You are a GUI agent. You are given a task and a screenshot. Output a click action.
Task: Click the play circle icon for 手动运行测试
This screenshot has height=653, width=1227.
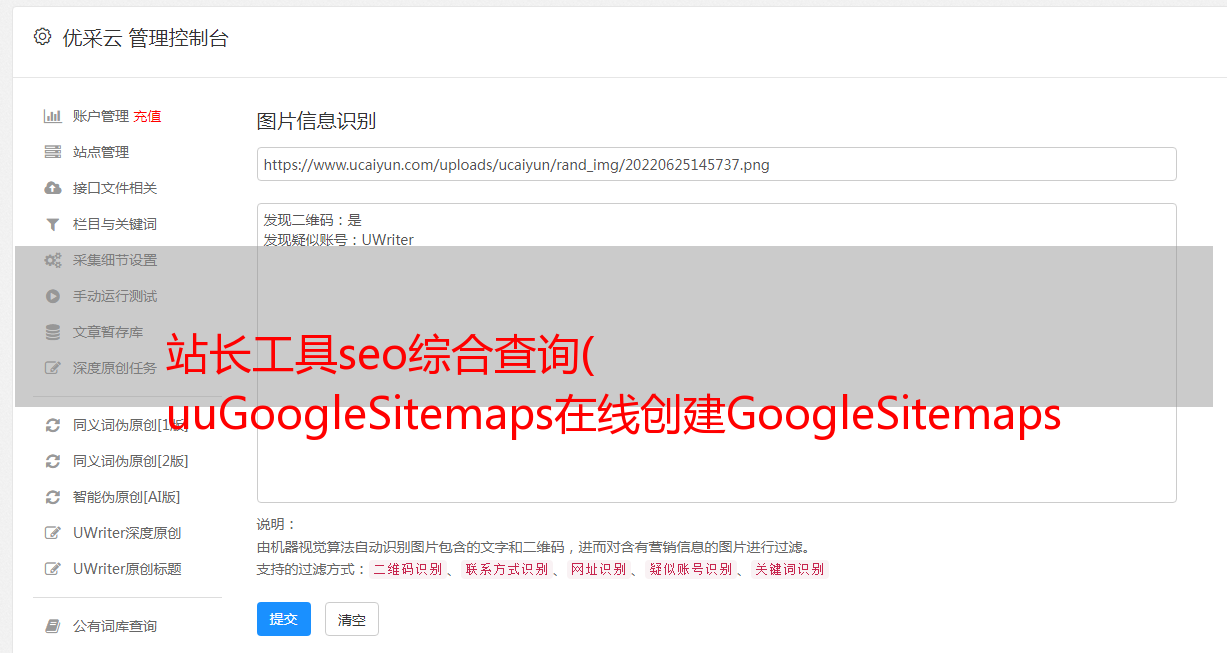pos(53,296)
